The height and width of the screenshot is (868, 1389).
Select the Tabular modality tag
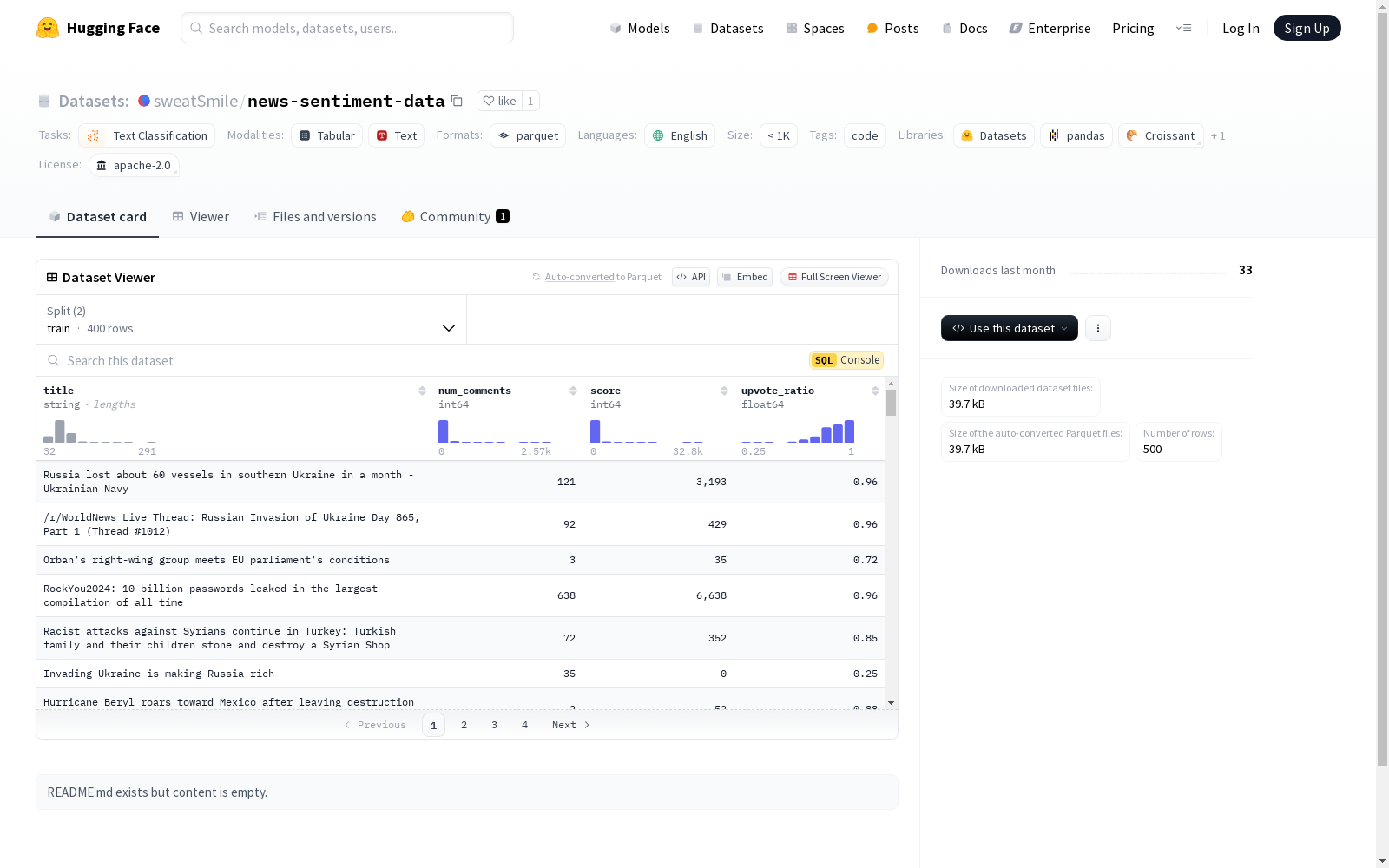tap(326, 135)
